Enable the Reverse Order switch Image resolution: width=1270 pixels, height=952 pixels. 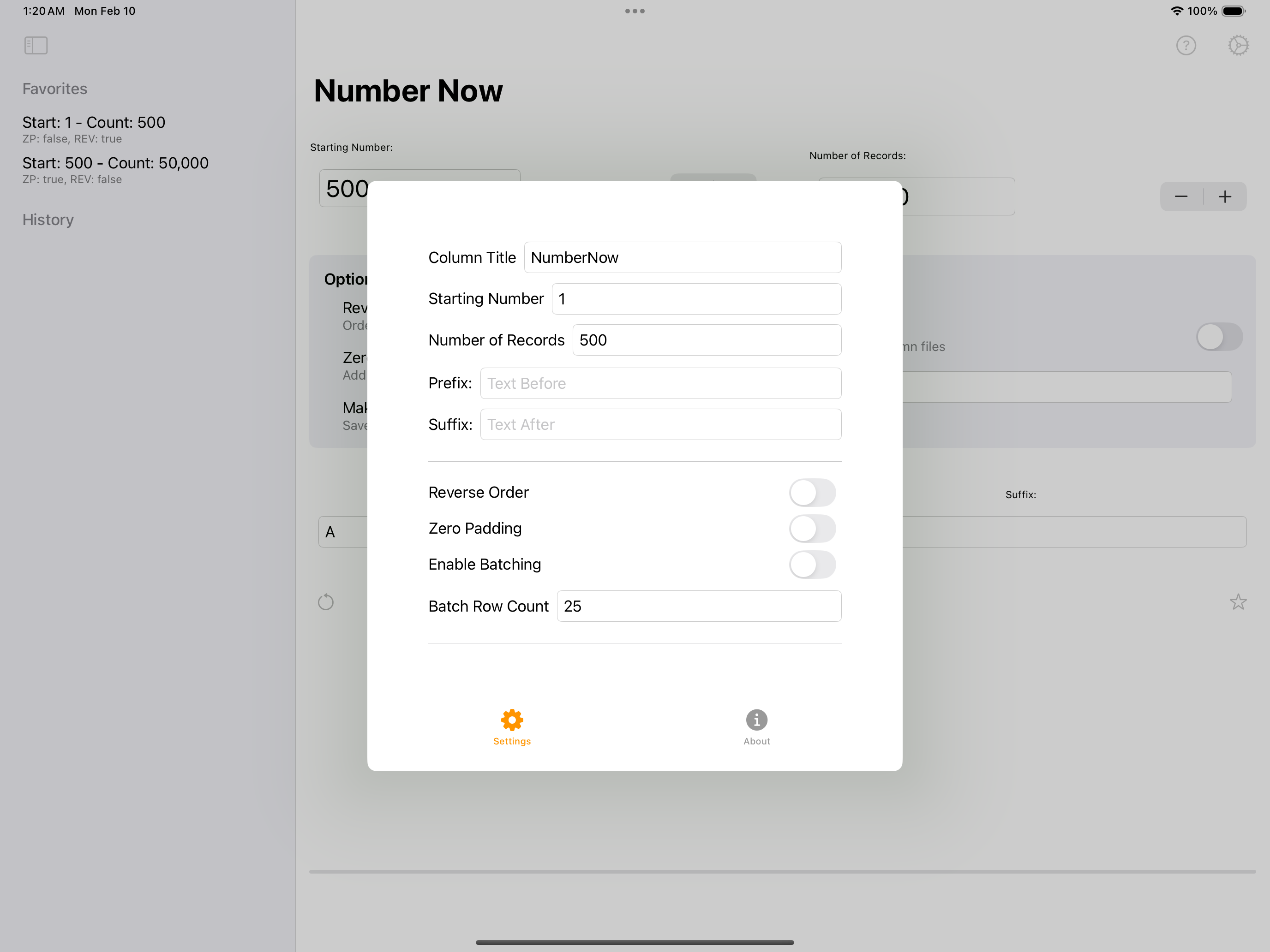(812, 492)
